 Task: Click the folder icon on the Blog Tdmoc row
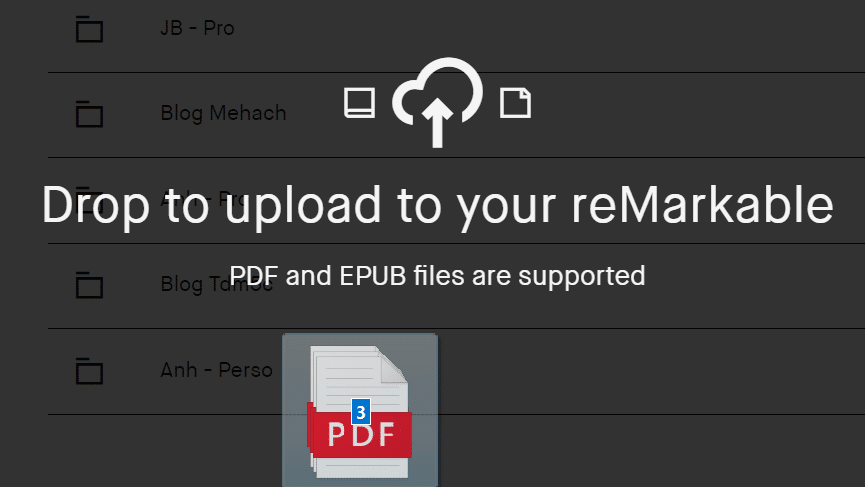(x=89, y=285)
